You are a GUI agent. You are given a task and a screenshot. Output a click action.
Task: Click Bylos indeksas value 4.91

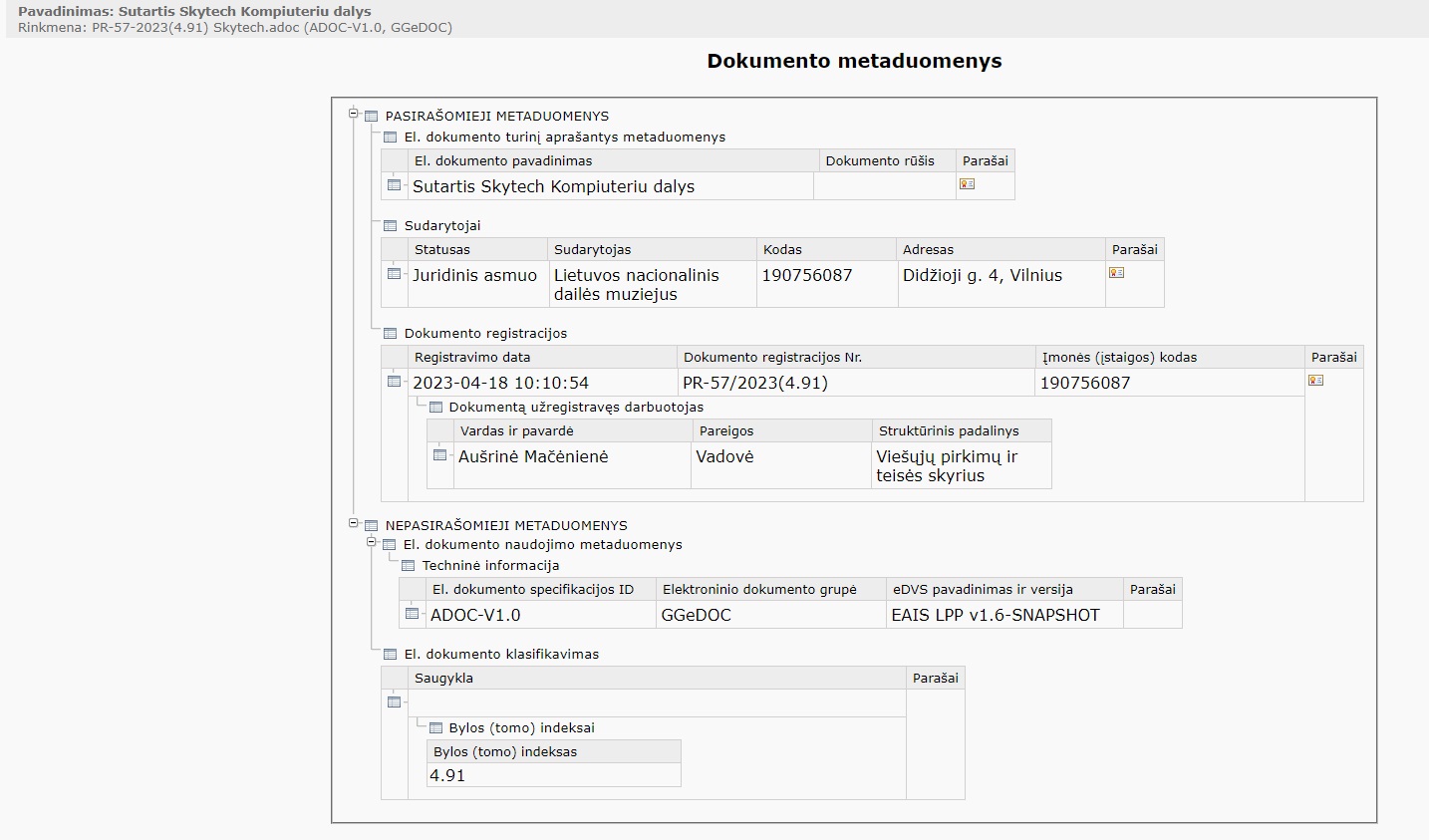(x=447, y=776)
